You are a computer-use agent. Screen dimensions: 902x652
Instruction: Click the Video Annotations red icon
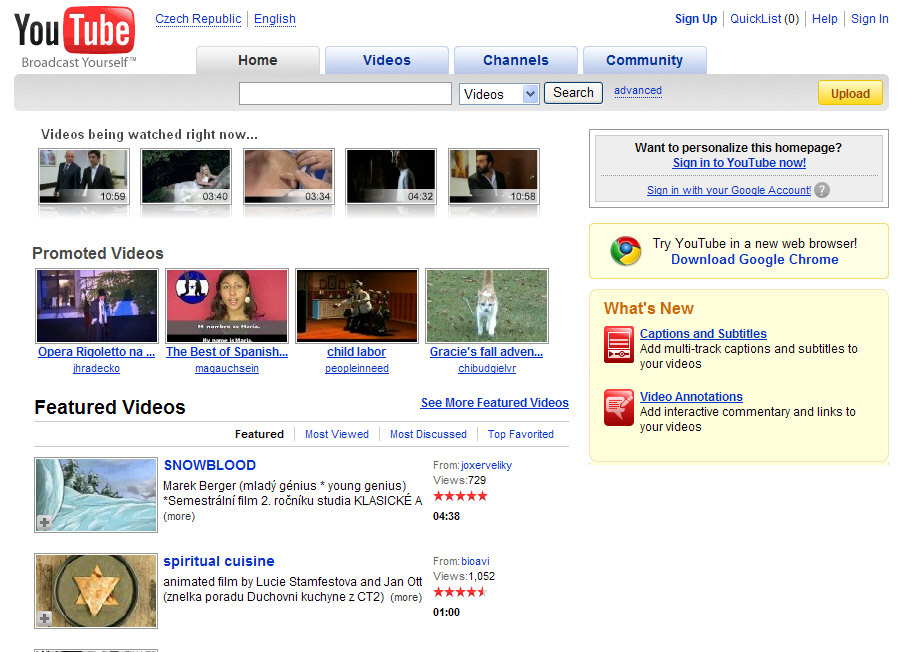(x=619, y=407)
